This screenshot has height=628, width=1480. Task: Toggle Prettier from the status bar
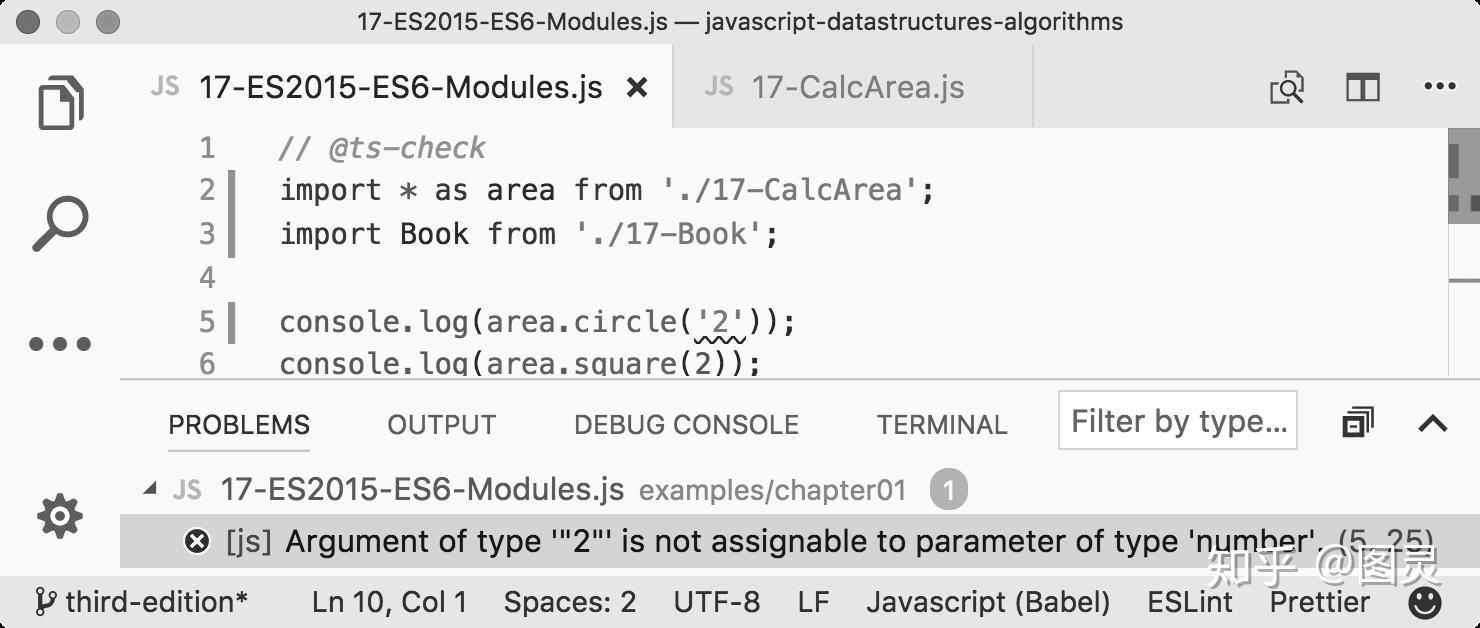coord(1318,602)
